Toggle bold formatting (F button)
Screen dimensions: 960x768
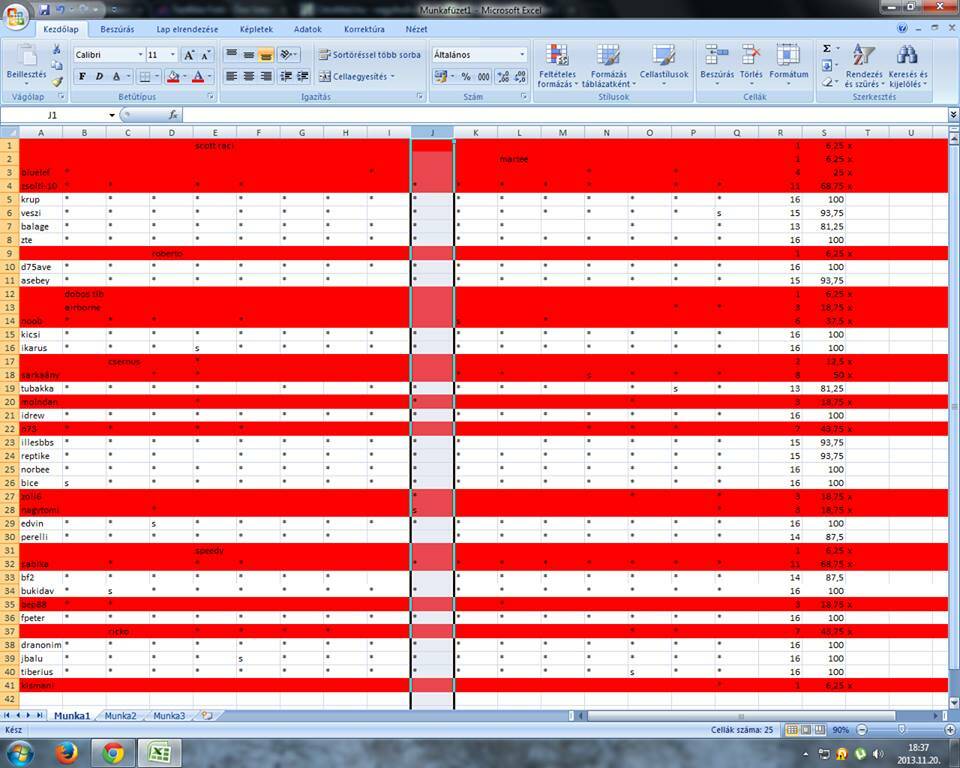coord(83,77)
